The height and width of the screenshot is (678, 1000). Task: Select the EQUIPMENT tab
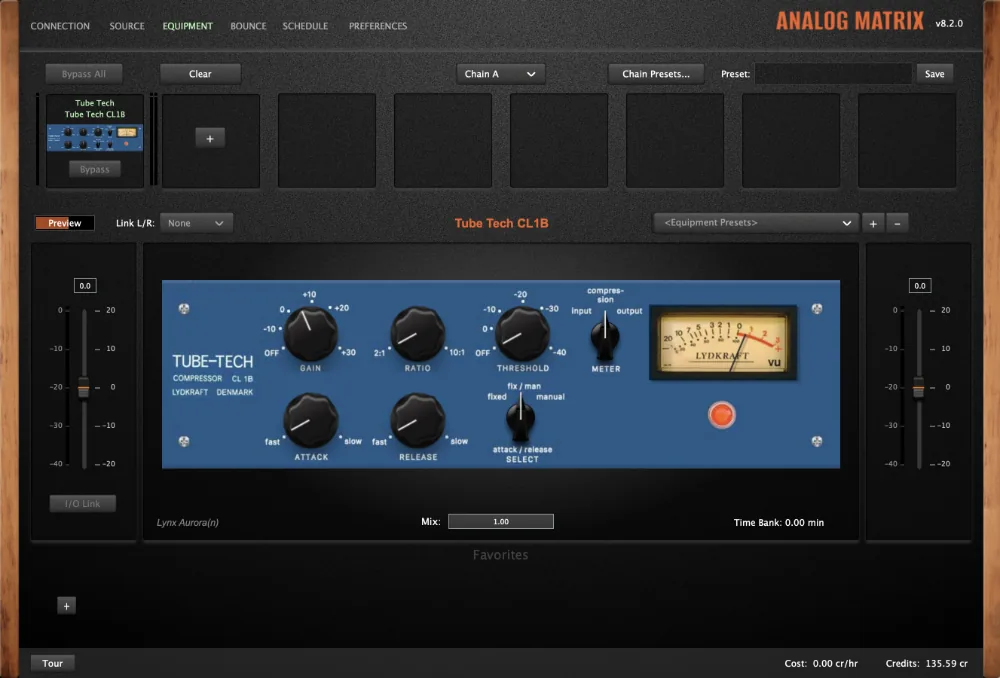(188, 26)
